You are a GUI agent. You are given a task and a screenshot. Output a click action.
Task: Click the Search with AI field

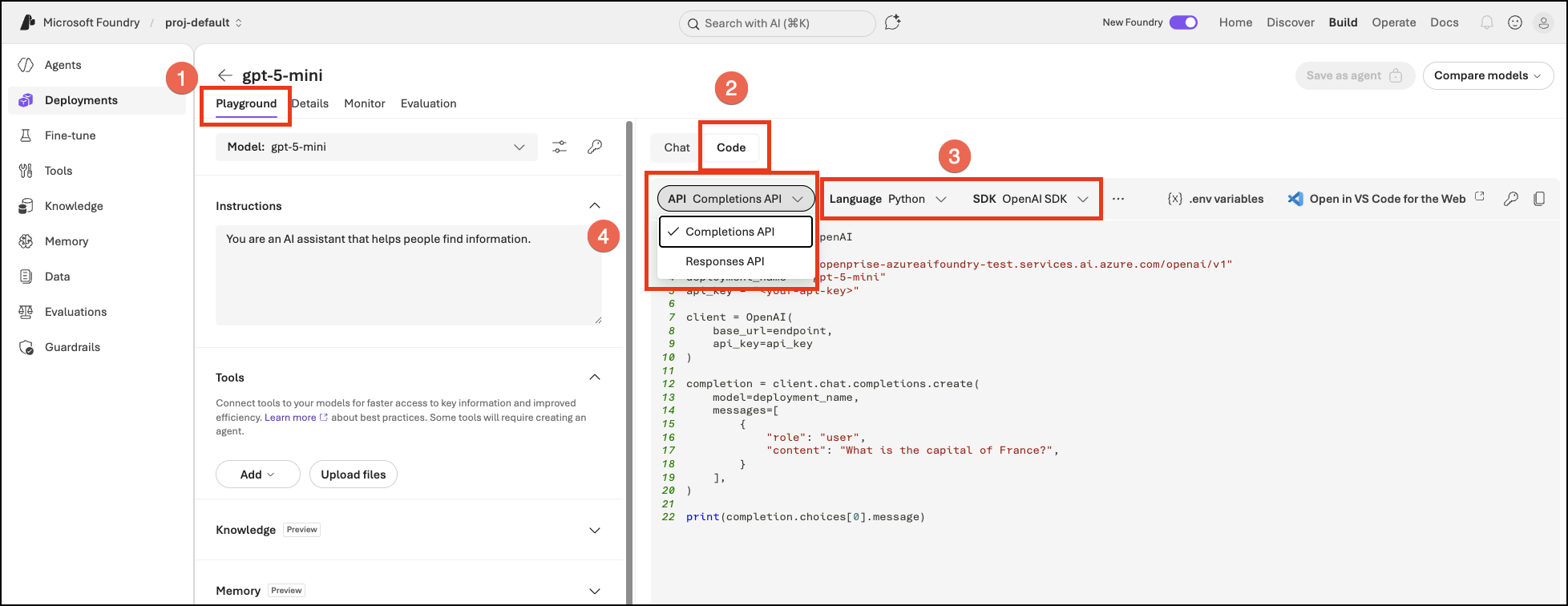pos(778,23)
